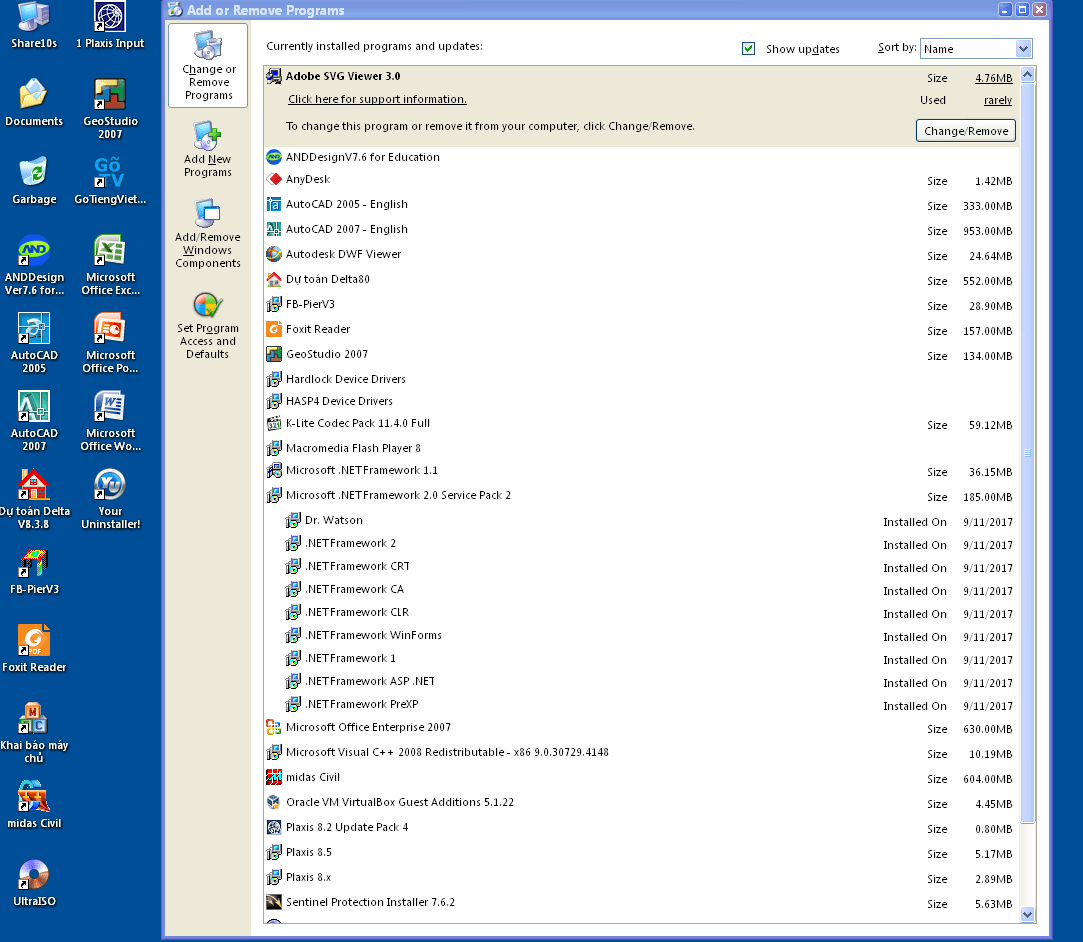Select Foxit Reader in the program list
1083x942 pixels.
pos(318,329)
